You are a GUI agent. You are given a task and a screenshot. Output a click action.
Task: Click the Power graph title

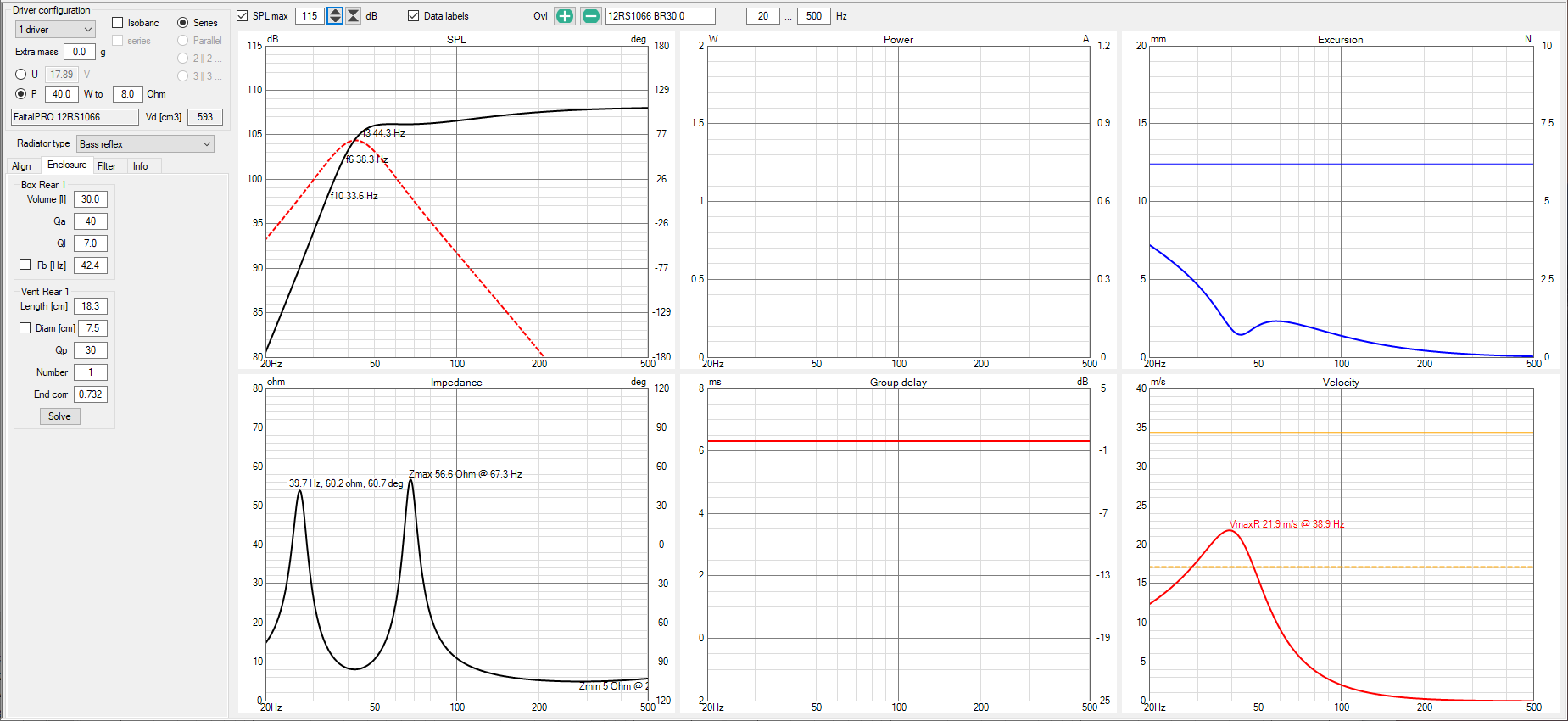click(899, 40)
